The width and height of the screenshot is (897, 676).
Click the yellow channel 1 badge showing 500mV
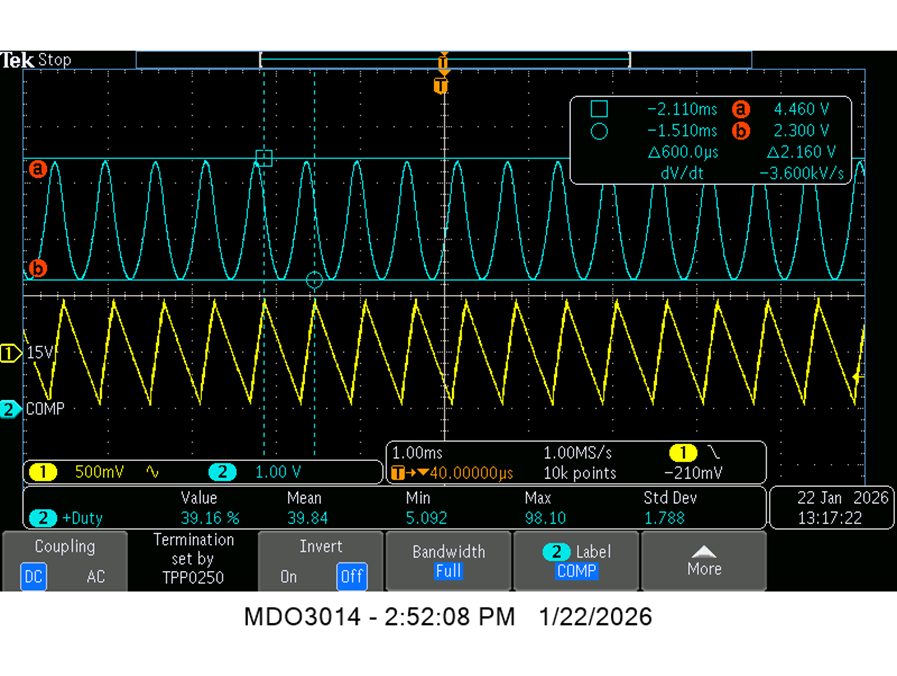(43, 472)
